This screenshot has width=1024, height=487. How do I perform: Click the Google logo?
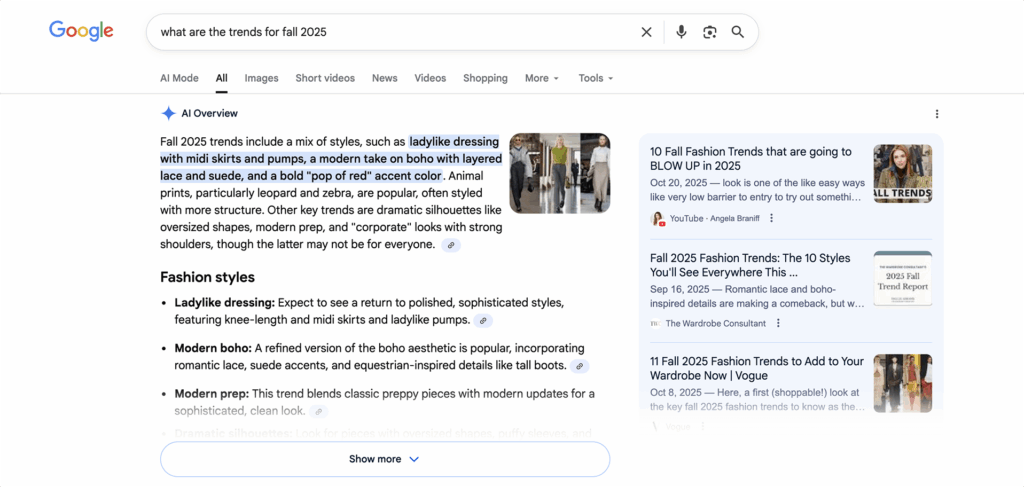click(81, 31)
